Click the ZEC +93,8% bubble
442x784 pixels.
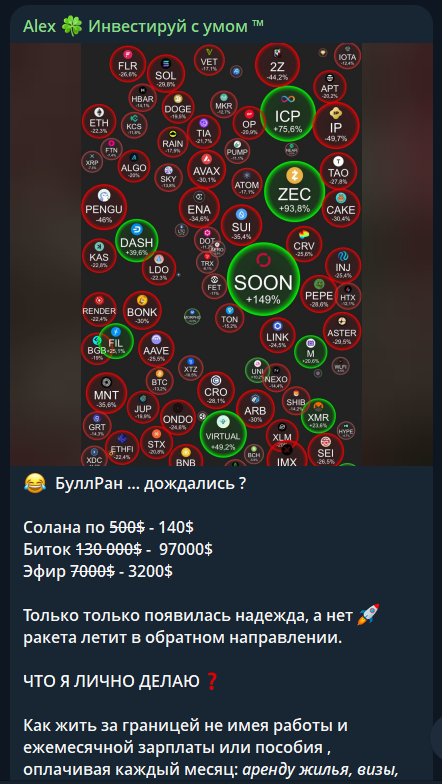(x=294, y=190)
